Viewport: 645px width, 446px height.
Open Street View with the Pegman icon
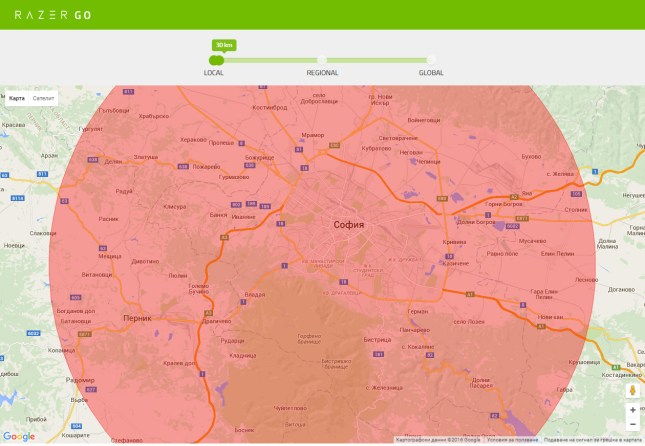click(x=633, y=390)
